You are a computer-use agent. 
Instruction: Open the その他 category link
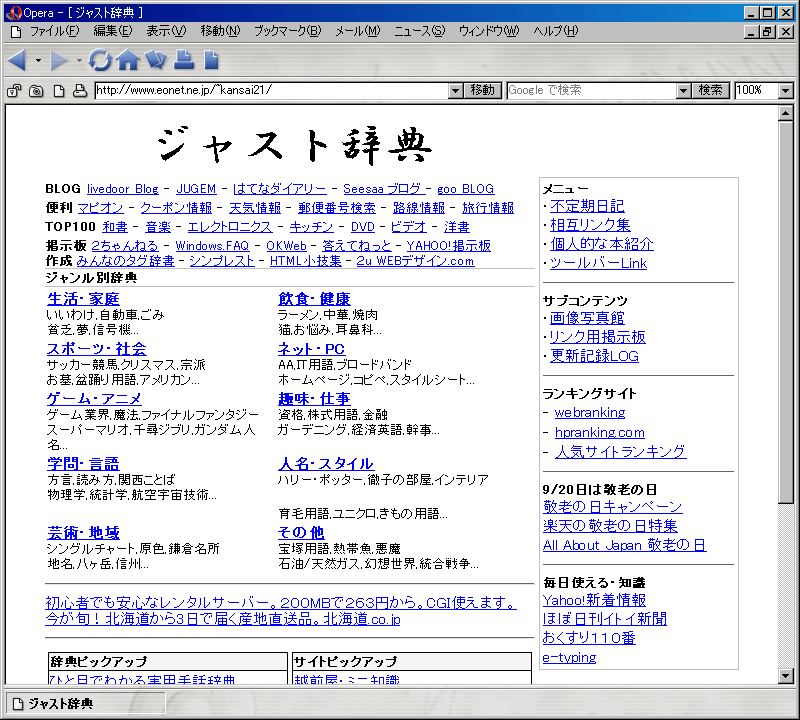[301, 533]
